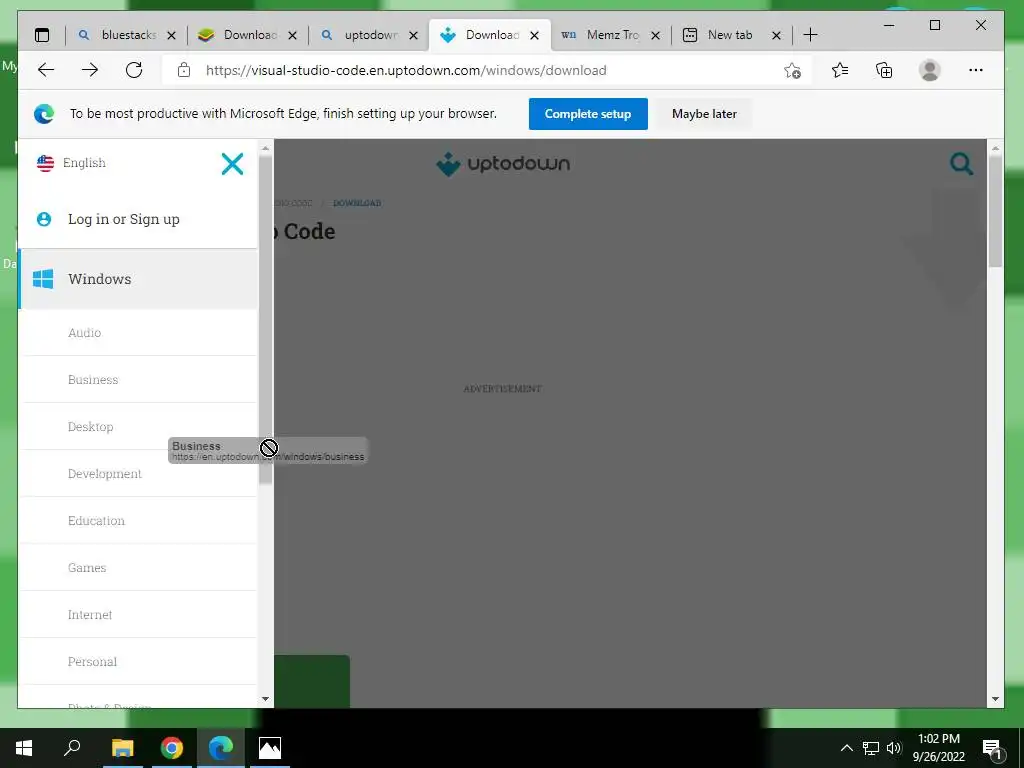Open Log in or Sign up
The height and width of the screenshot is (768, 1024).
coord(123,219)
